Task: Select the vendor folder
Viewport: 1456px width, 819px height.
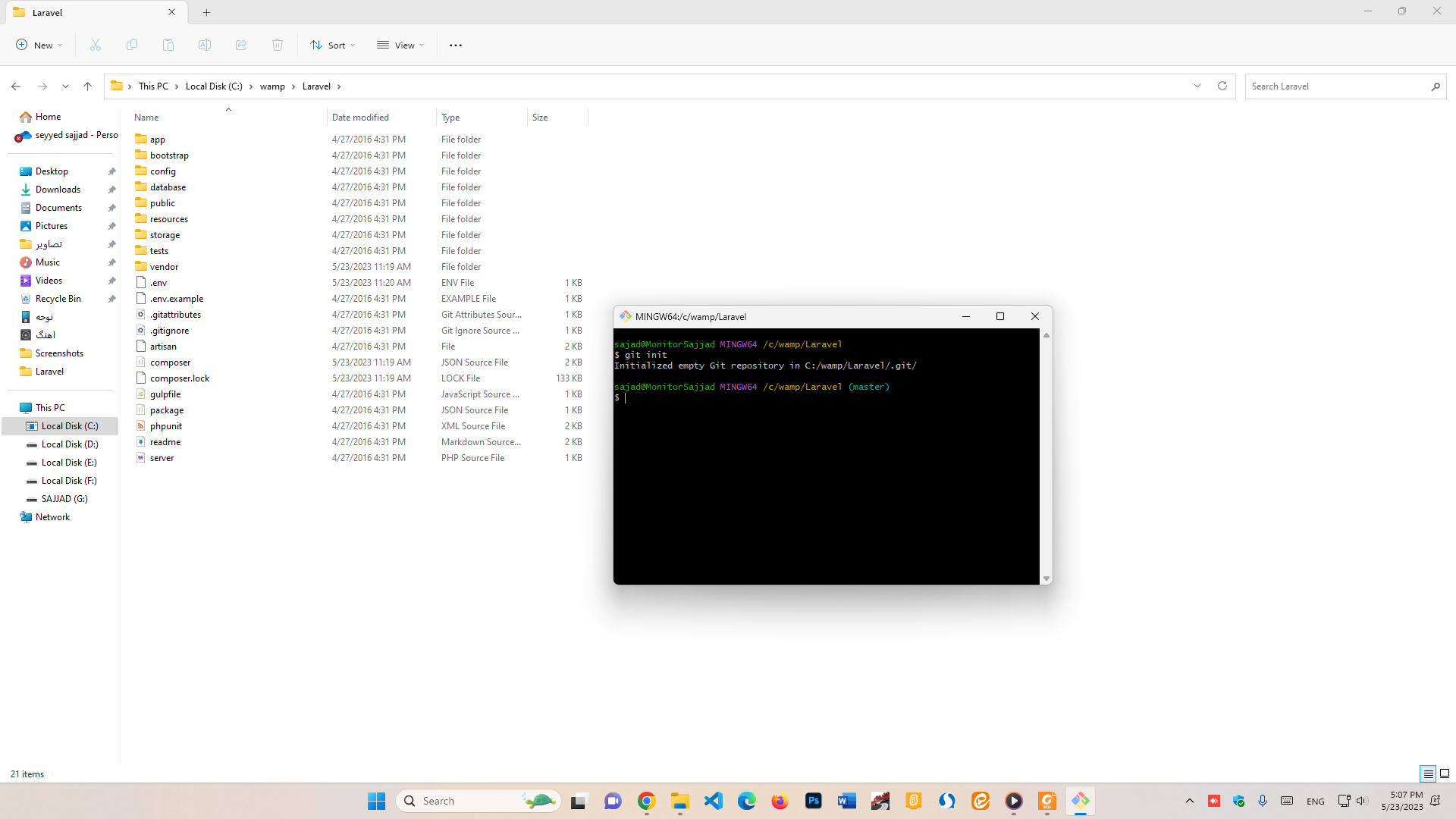Action: [164, 267]
